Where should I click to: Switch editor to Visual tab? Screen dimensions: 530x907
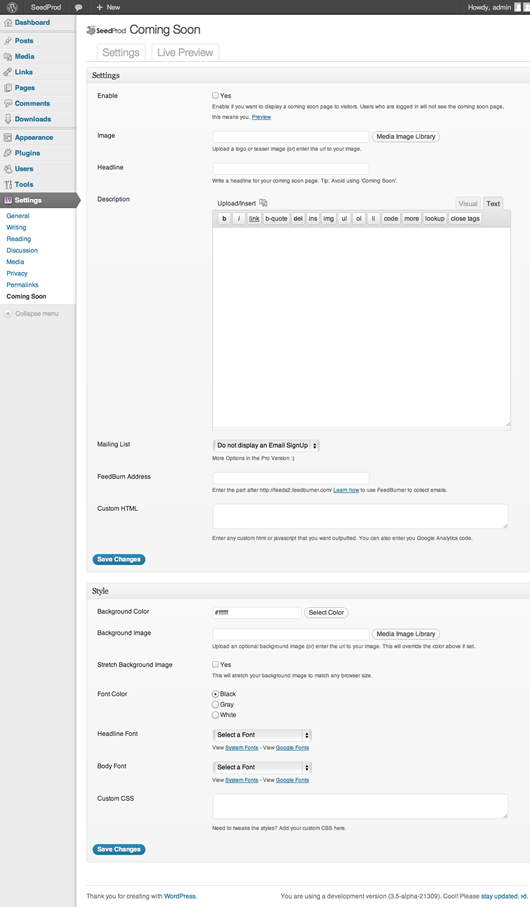tap(468, 204)
